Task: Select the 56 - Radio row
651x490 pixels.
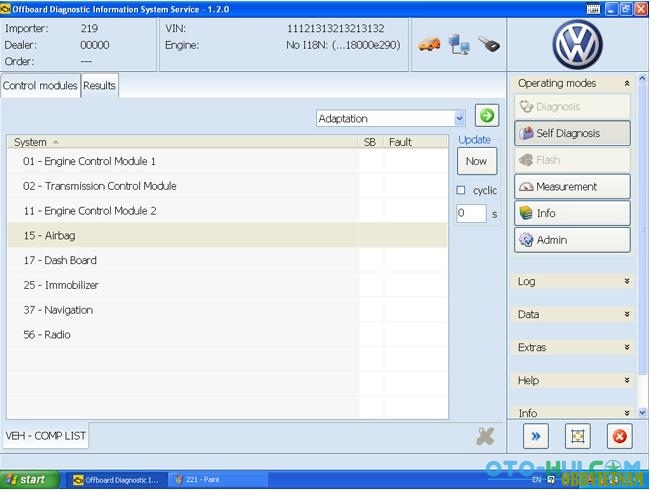Action: pyautogui.click(x=227, y=335)
